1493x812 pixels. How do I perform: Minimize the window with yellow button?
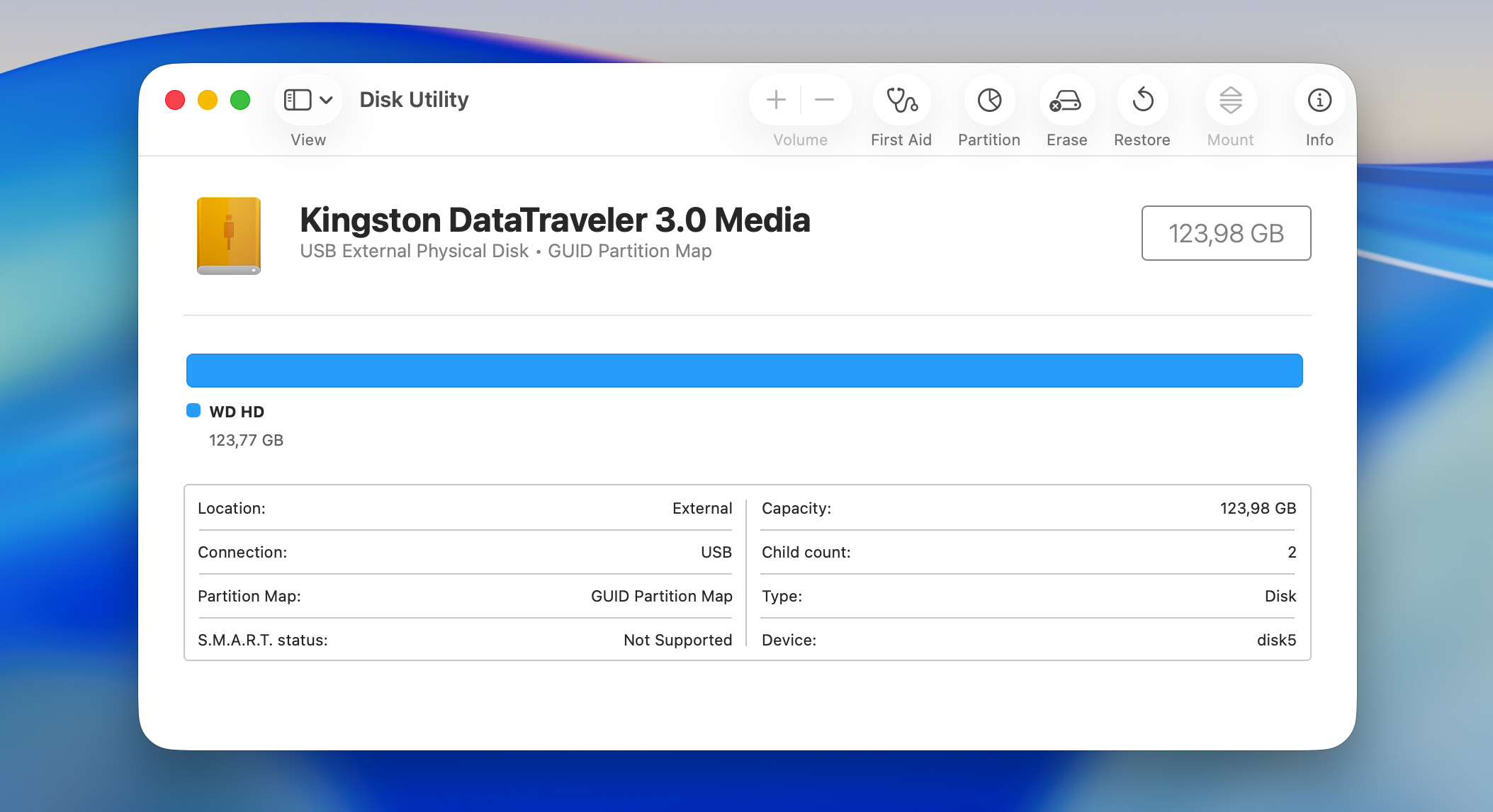(x=208, y=100)
